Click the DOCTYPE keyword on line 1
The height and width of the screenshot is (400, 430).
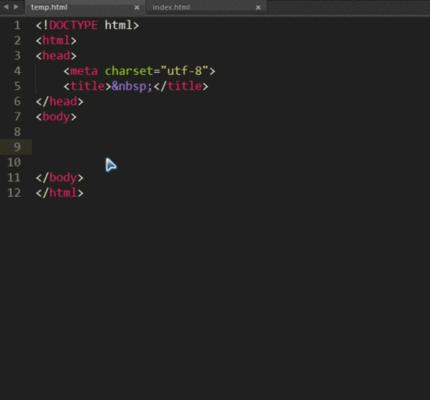(73, 25)
